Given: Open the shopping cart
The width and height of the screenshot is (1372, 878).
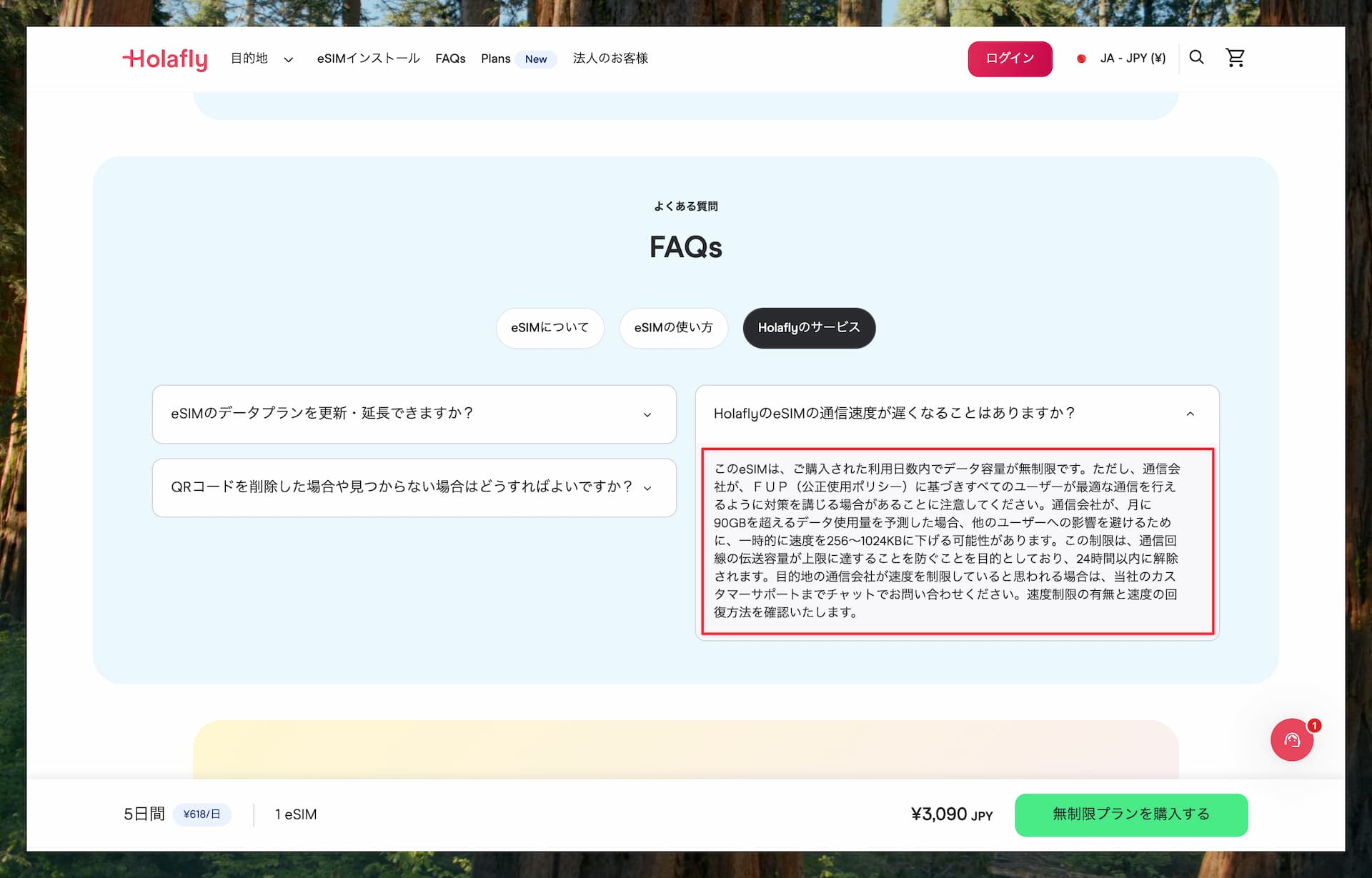Looking at the screenshot, I should [1236, 58].
